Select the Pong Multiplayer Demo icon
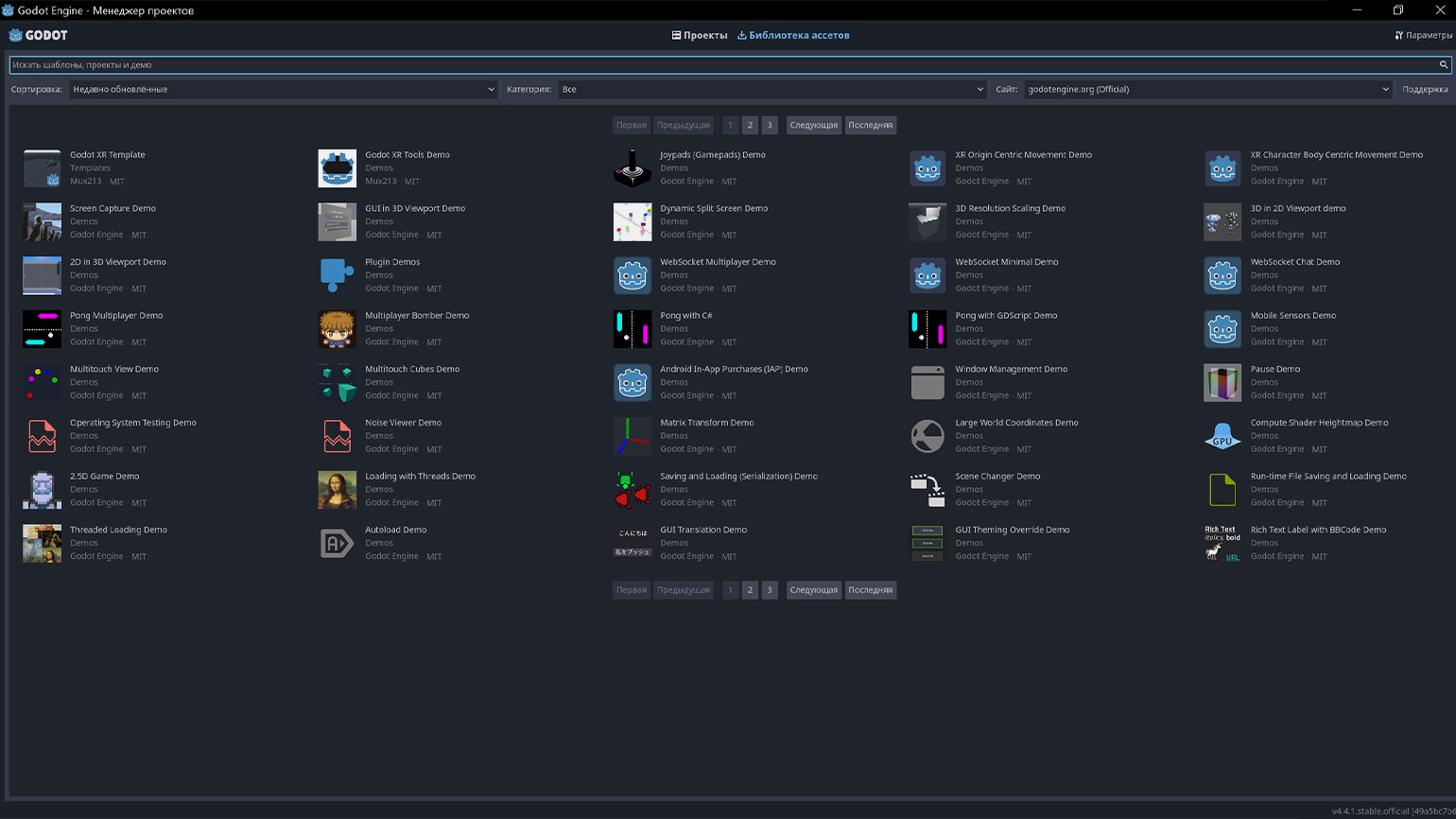 pos(42,329)
